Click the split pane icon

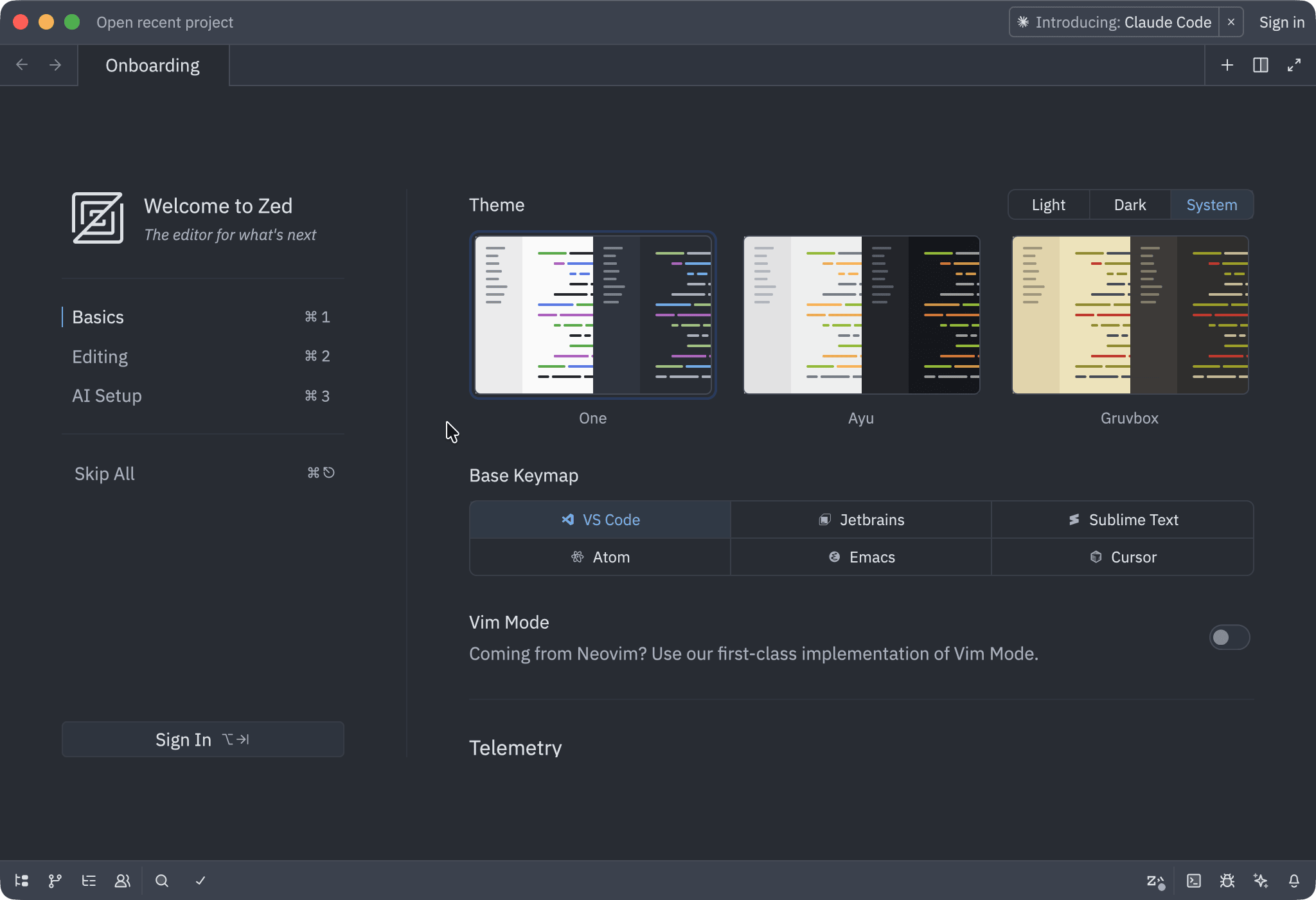pos(1261,65)
